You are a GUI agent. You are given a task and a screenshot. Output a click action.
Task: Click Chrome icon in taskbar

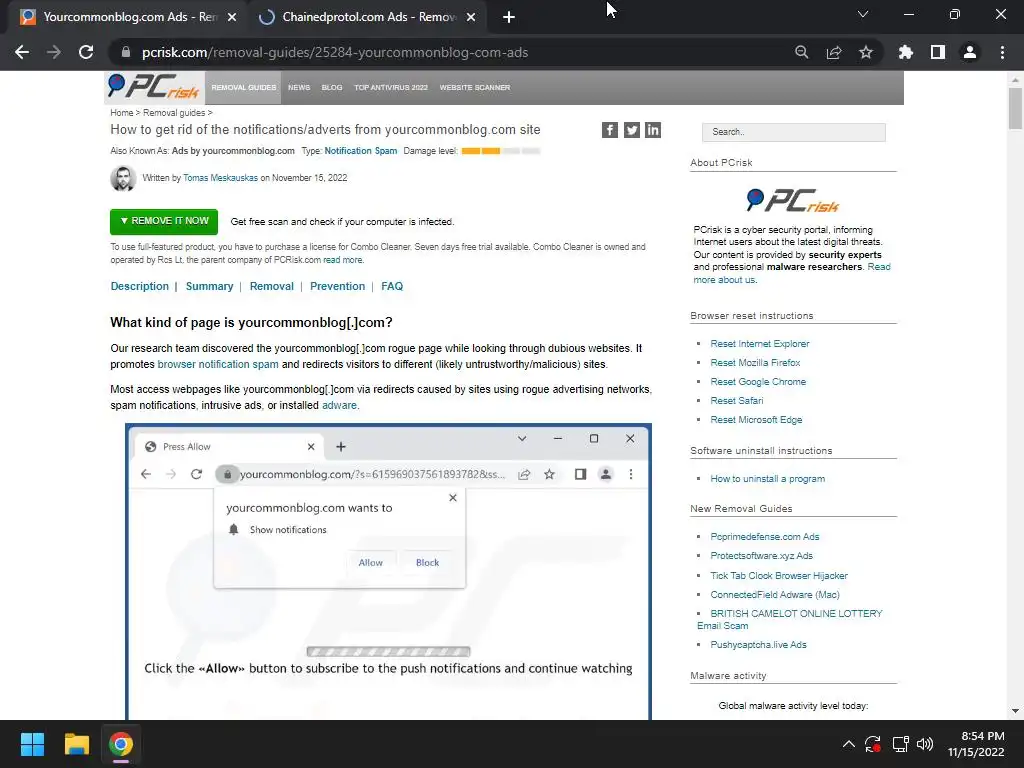click(x=121, y=744)
